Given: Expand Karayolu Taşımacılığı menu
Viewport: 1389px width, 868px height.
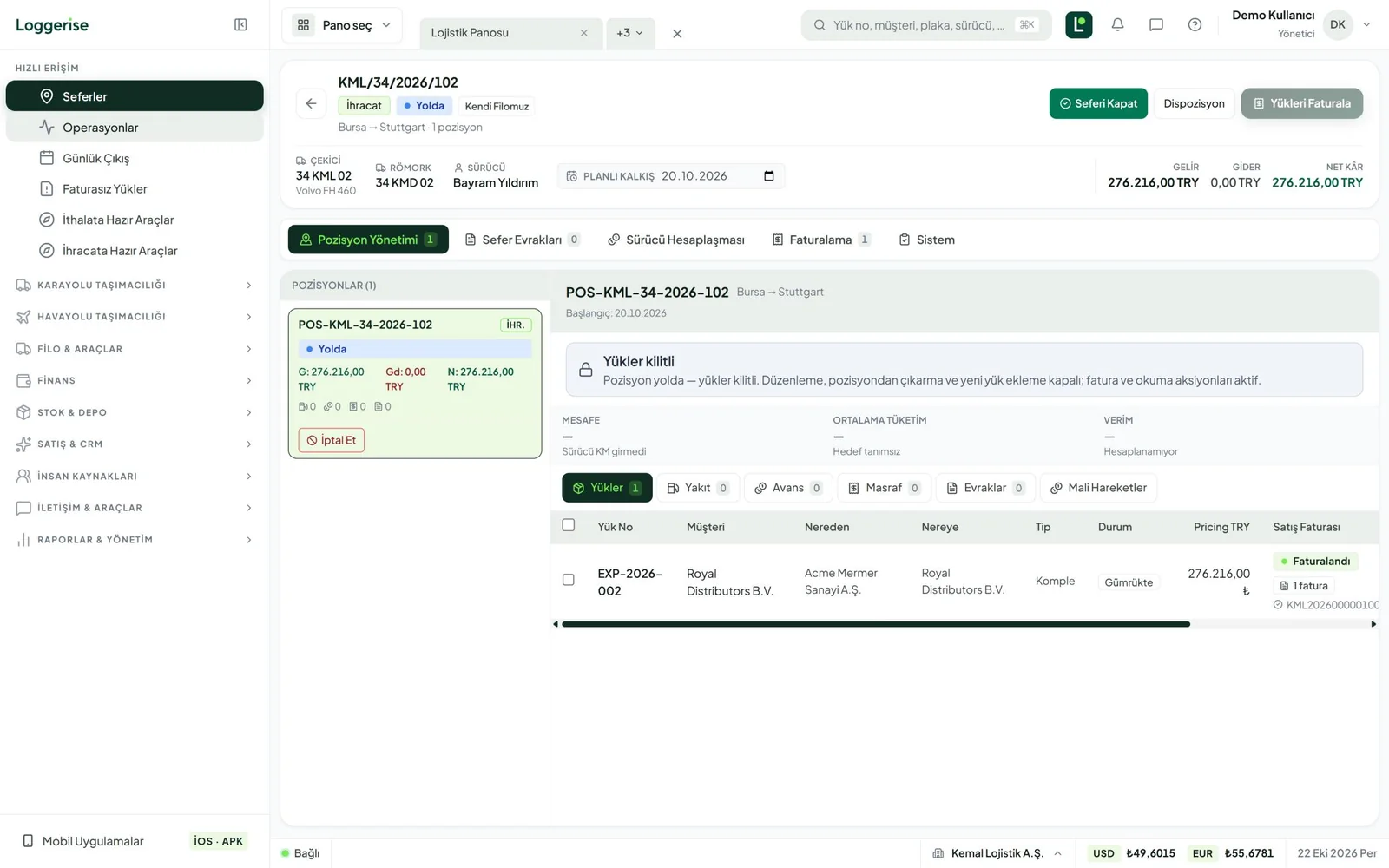Looking at the screenshot, I should (x=135, y=285).
